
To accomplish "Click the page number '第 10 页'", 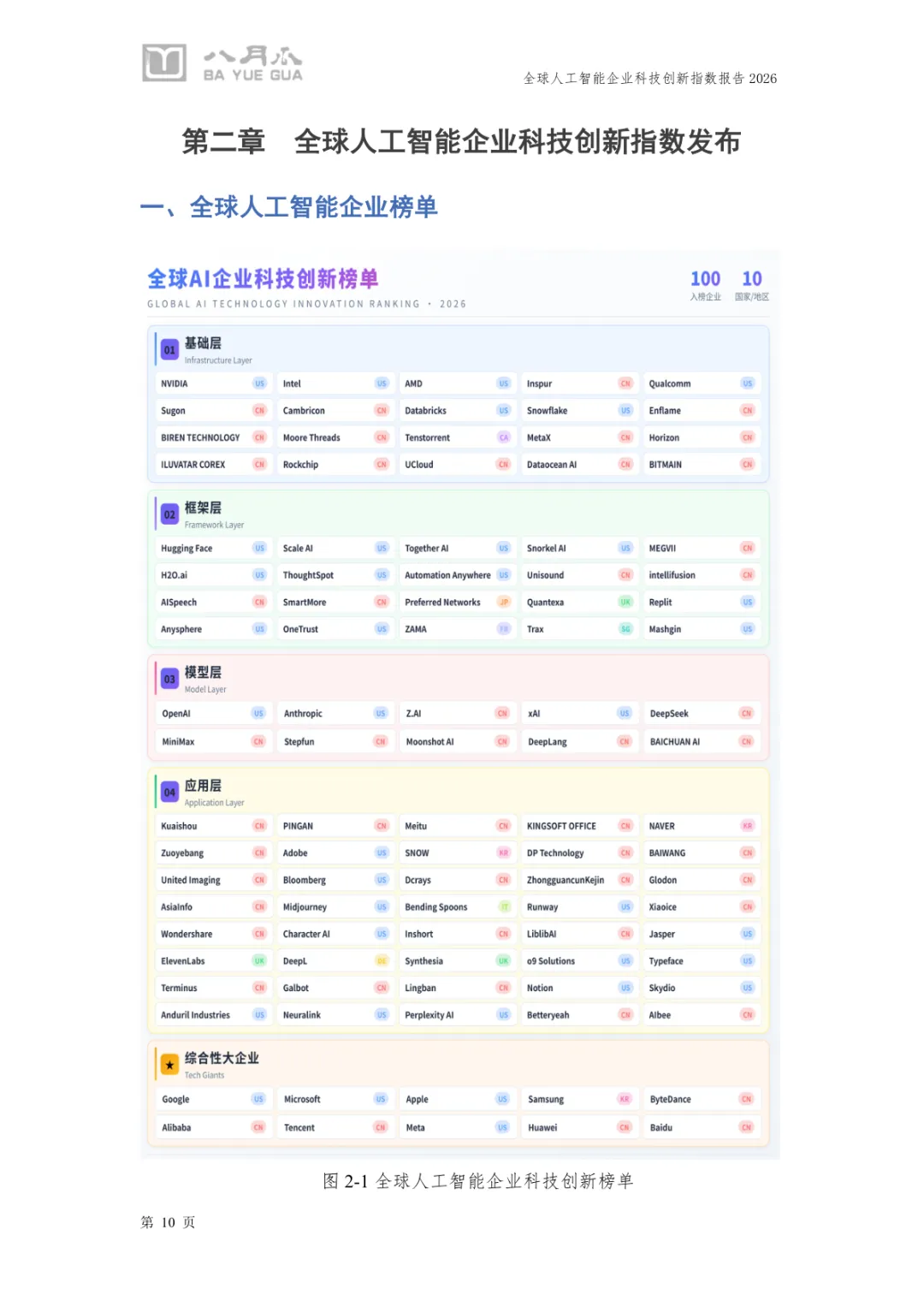I will click(169, 1222).
